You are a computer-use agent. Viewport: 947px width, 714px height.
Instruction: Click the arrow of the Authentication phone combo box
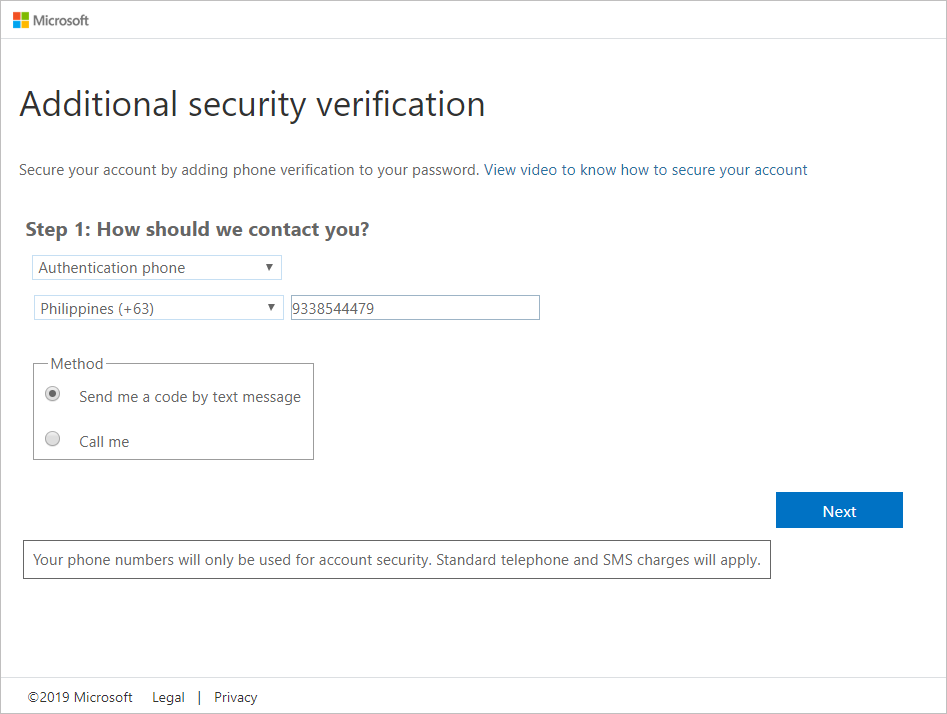coord(269,267)
